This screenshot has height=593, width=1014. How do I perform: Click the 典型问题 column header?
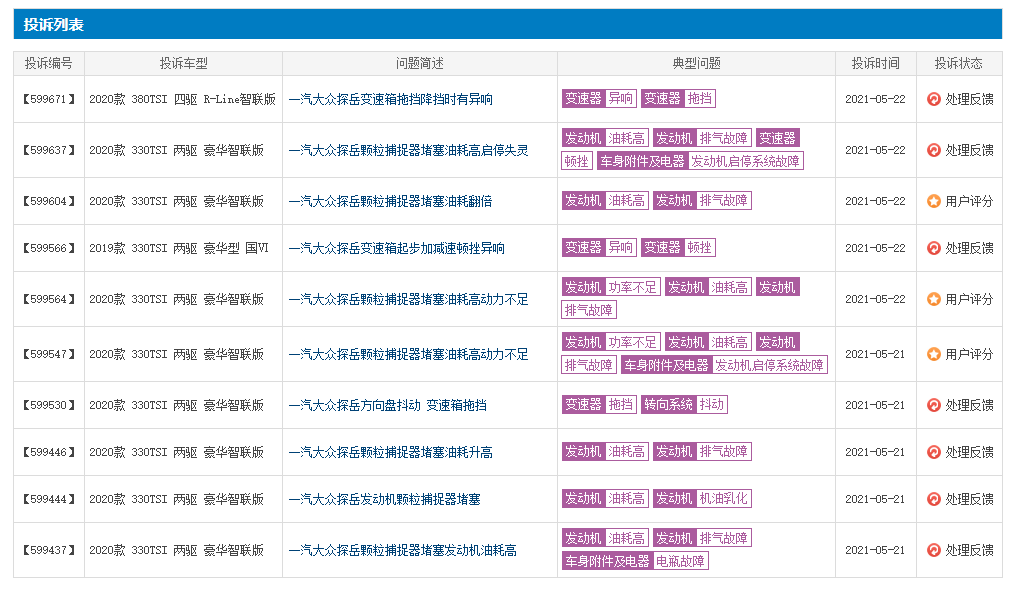tap(696, 63)
